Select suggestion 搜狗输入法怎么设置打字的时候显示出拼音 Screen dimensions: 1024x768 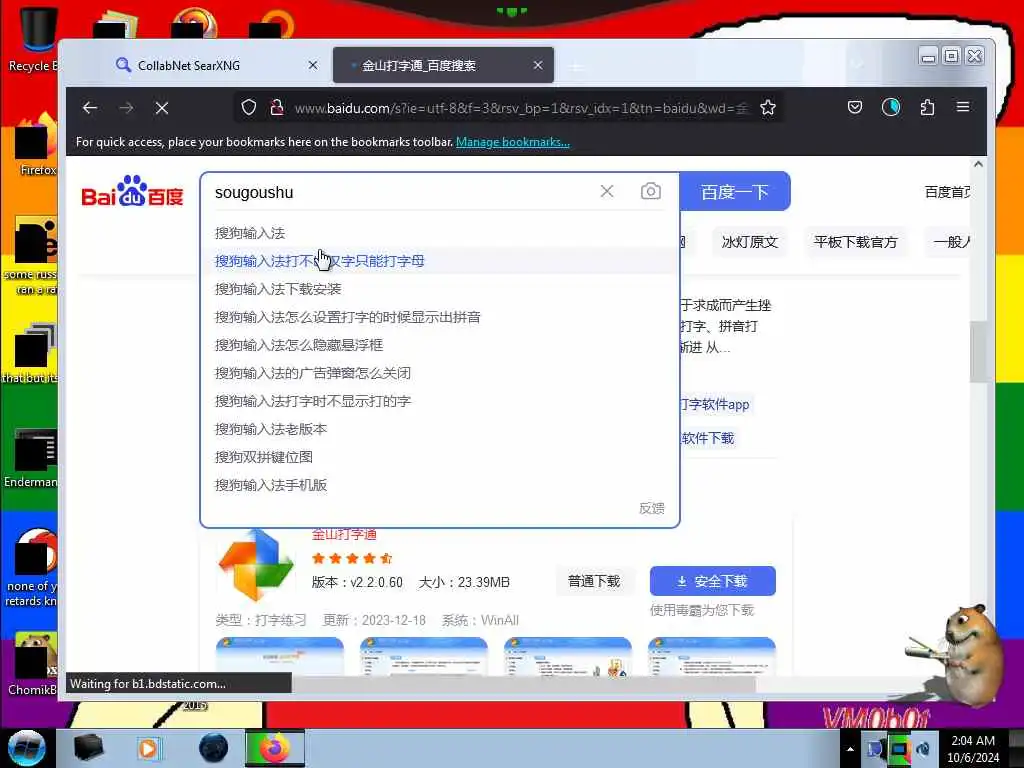[x=439, y=317]
